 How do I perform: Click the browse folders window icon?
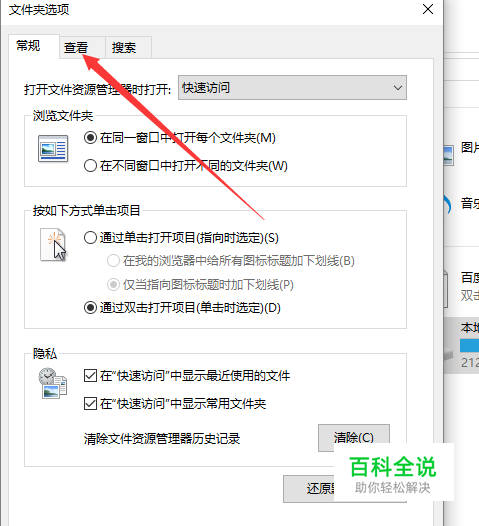pyautogui.click(x=53, y=149)
